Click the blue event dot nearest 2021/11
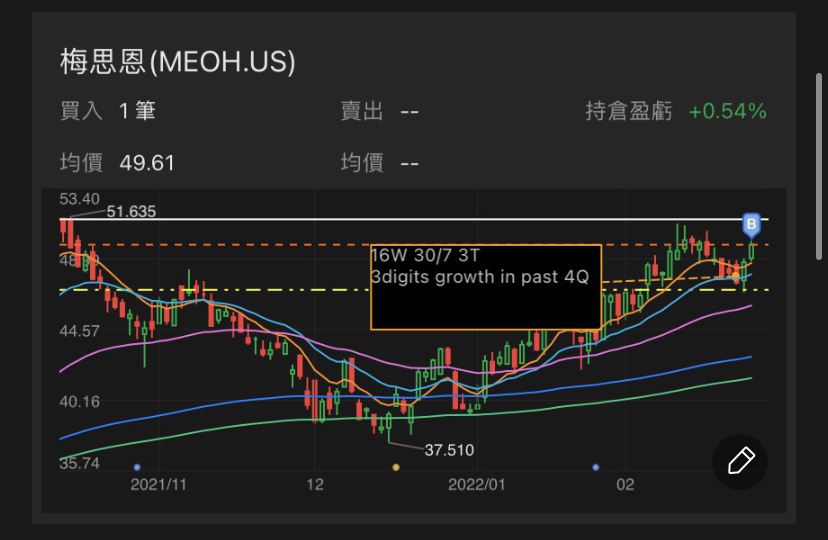 point(137,467)
